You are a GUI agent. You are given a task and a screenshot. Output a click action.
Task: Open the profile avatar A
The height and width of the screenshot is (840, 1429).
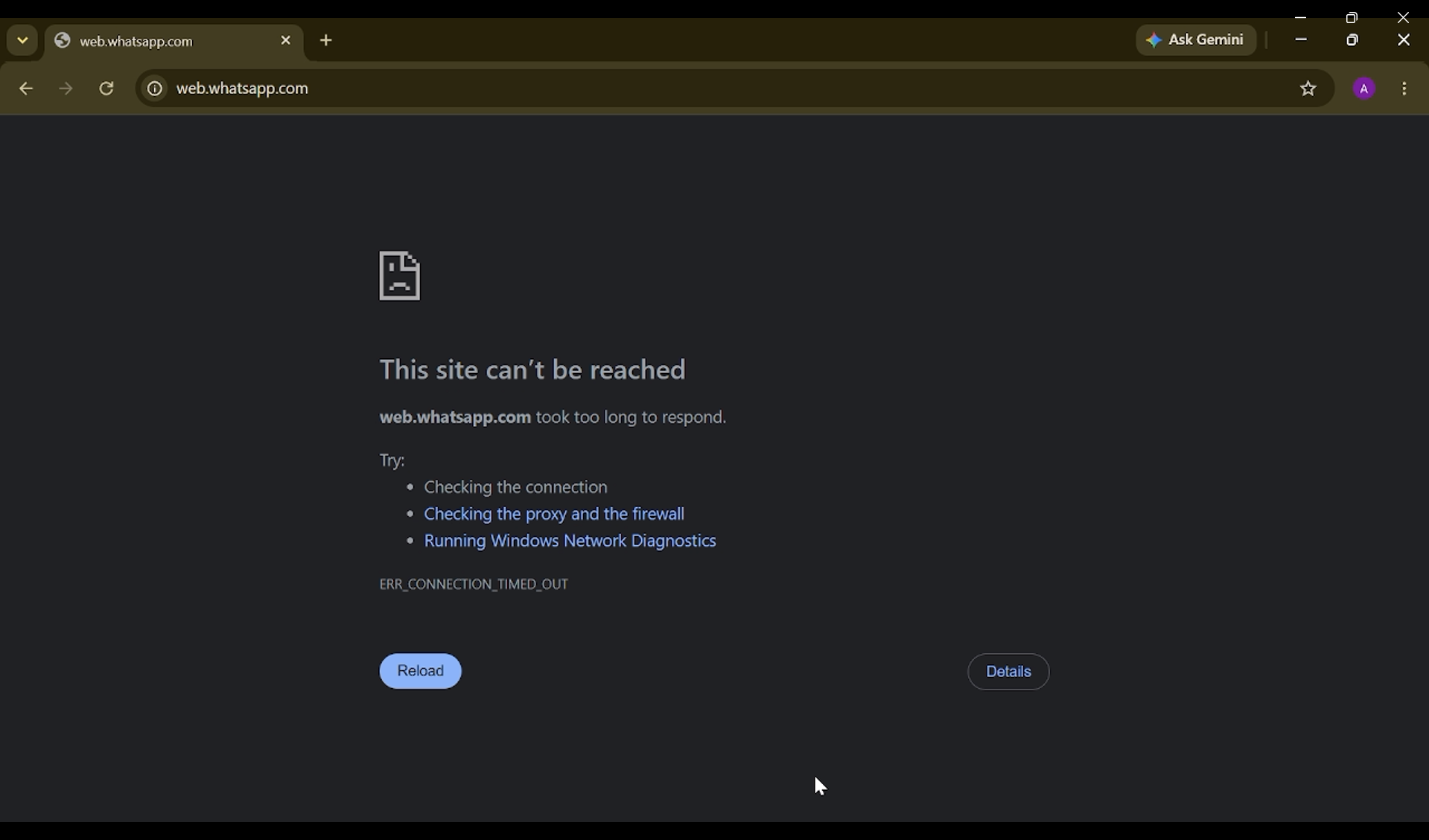pyautogui.click(x=1364, y=89)
